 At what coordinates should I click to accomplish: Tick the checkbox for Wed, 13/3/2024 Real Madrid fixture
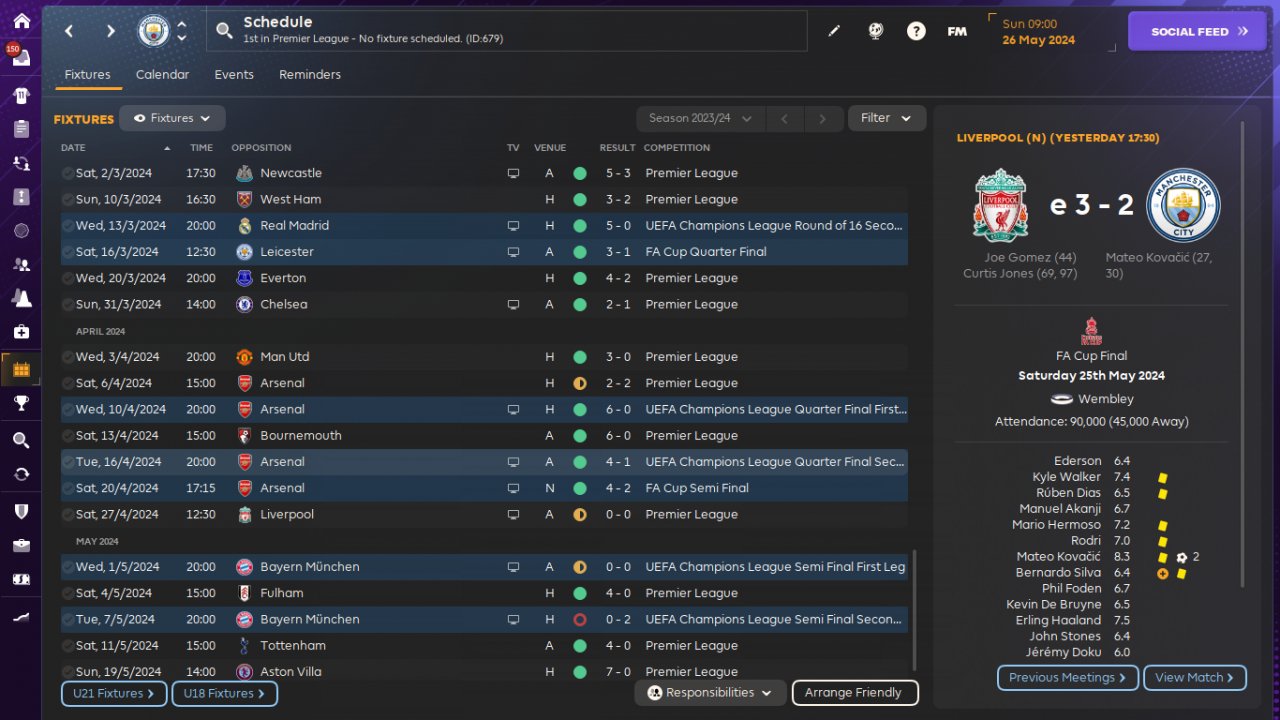pyautogui.click(x=67, y=226)
